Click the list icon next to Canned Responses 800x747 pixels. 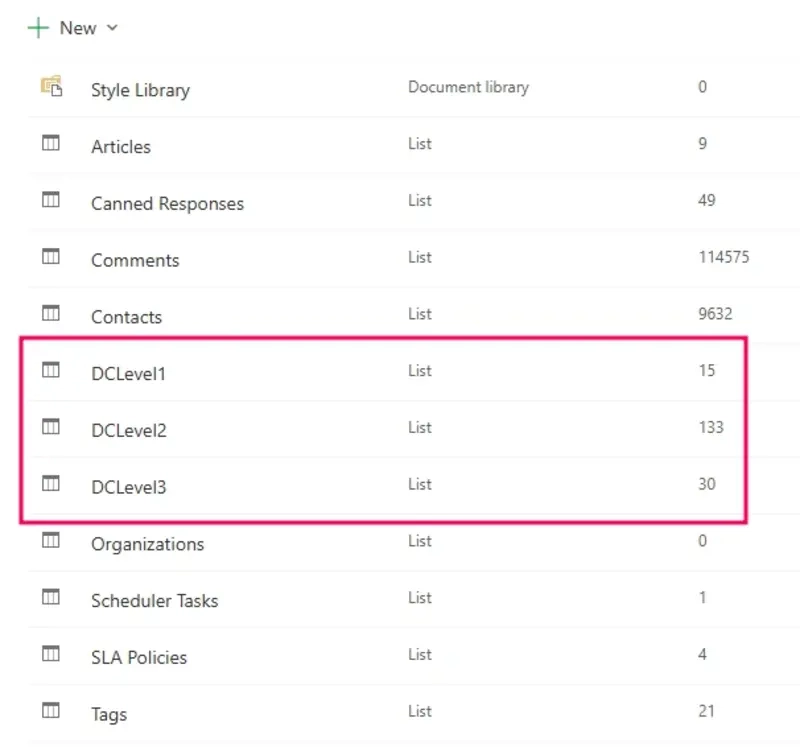pyautogui.click(x=50, y=200)
